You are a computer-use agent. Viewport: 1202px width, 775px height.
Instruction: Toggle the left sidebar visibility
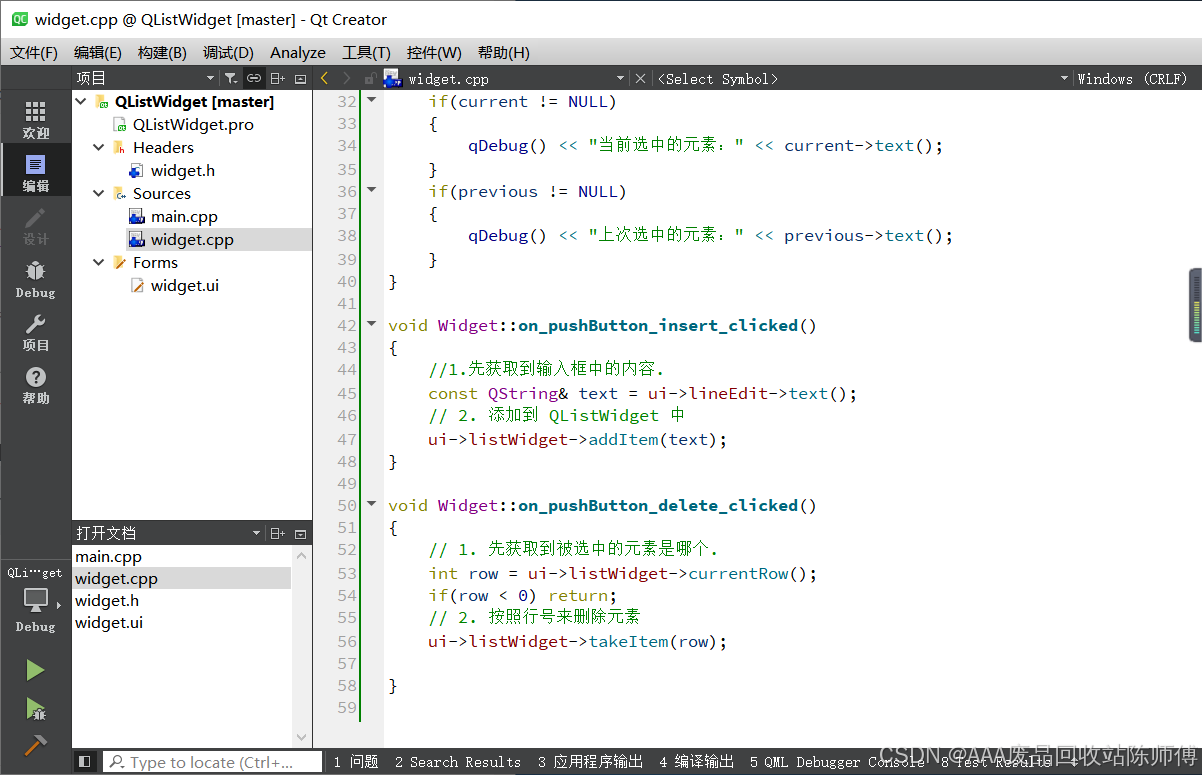(85, 762)
